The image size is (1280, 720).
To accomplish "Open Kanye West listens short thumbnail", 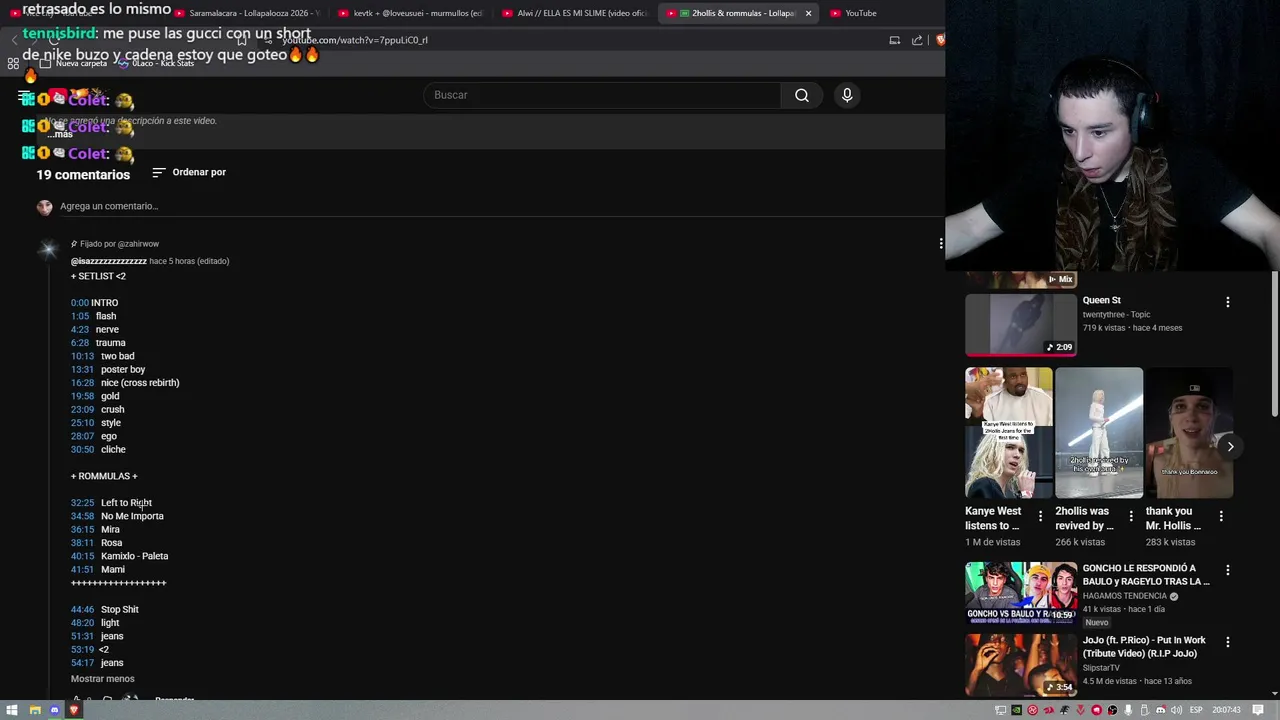I will pyautogui.click(x=1008, y=432).
